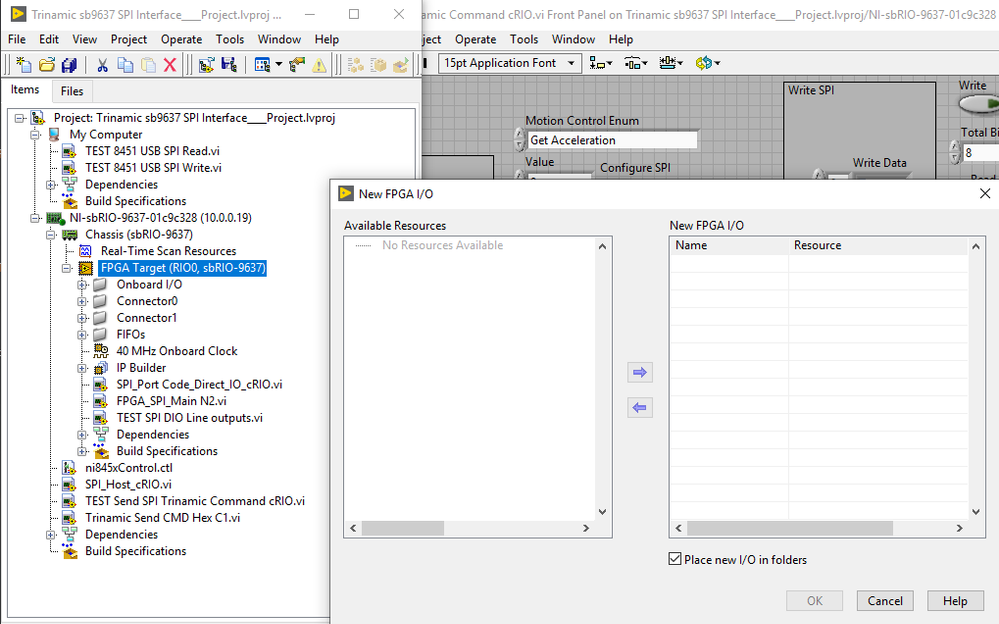Expand the Connector1 folder
The height and width of the screenshot is (624, 999).
coord(82,318)
